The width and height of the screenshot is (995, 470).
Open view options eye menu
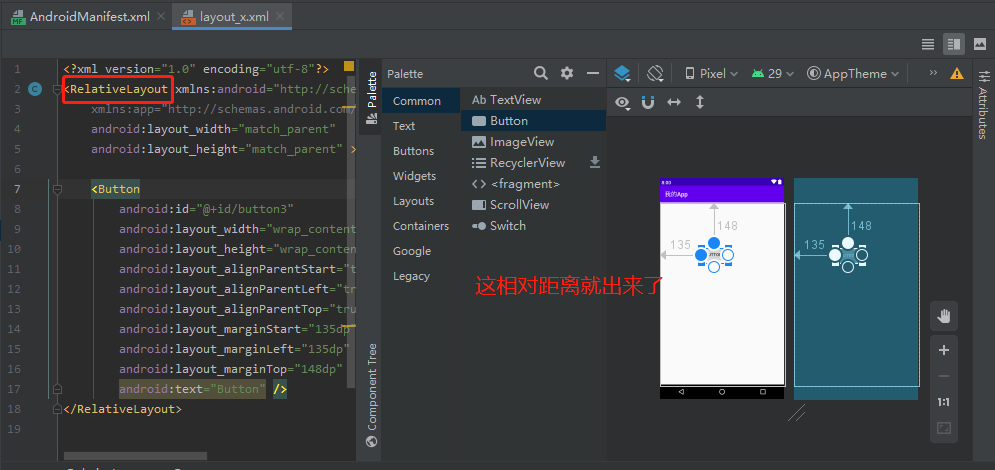623,102
